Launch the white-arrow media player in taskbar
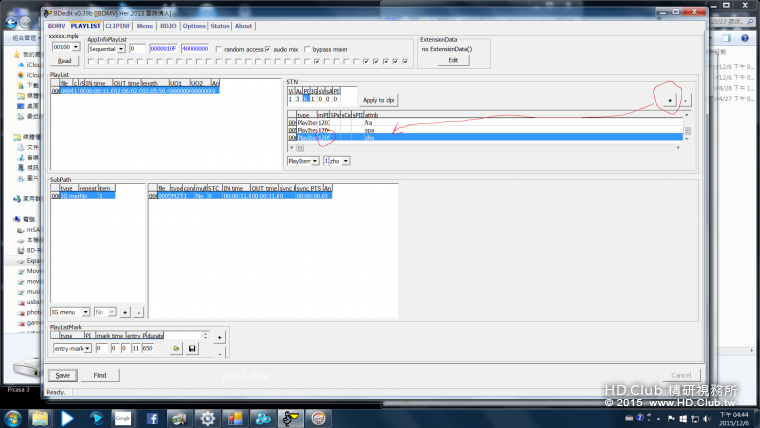 [67, 418]
